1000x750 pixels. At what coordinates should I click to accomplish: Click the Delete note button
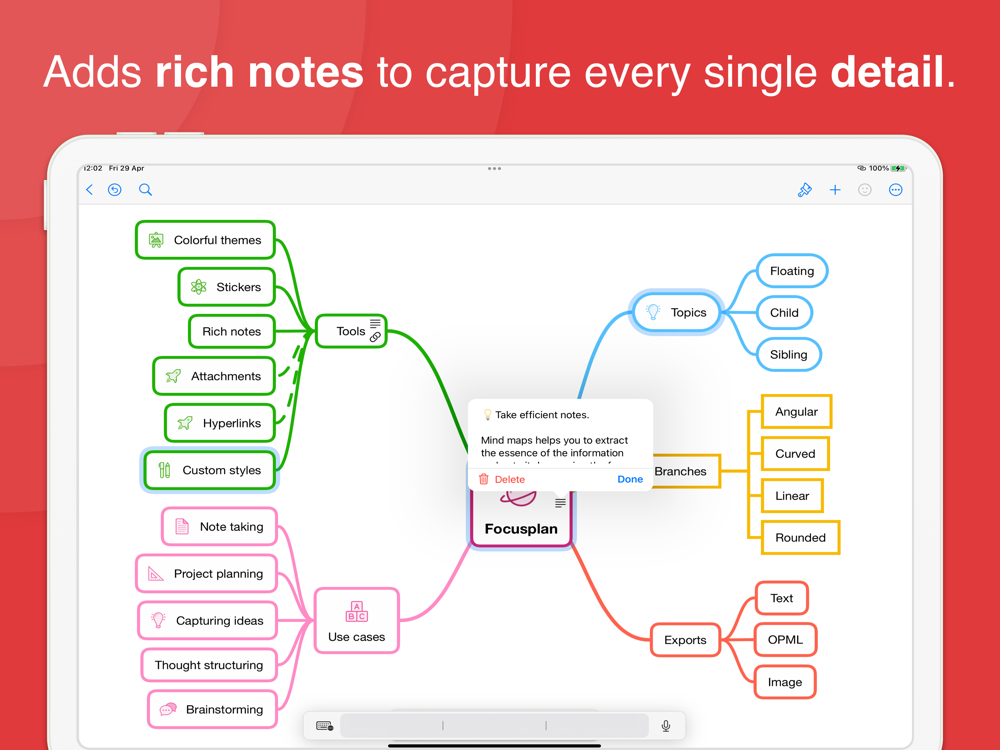click(502, 479)
